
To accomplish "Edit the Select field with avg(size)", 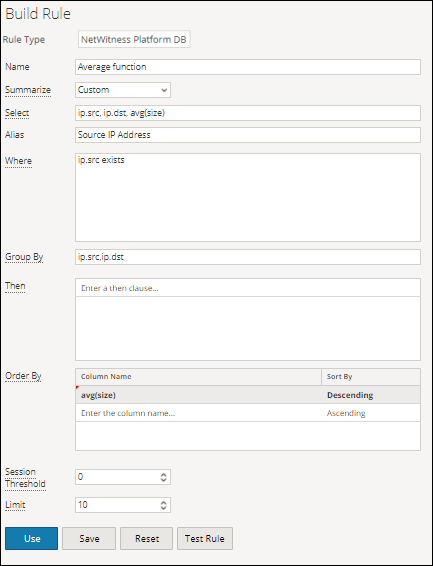I will pos(248,113).
